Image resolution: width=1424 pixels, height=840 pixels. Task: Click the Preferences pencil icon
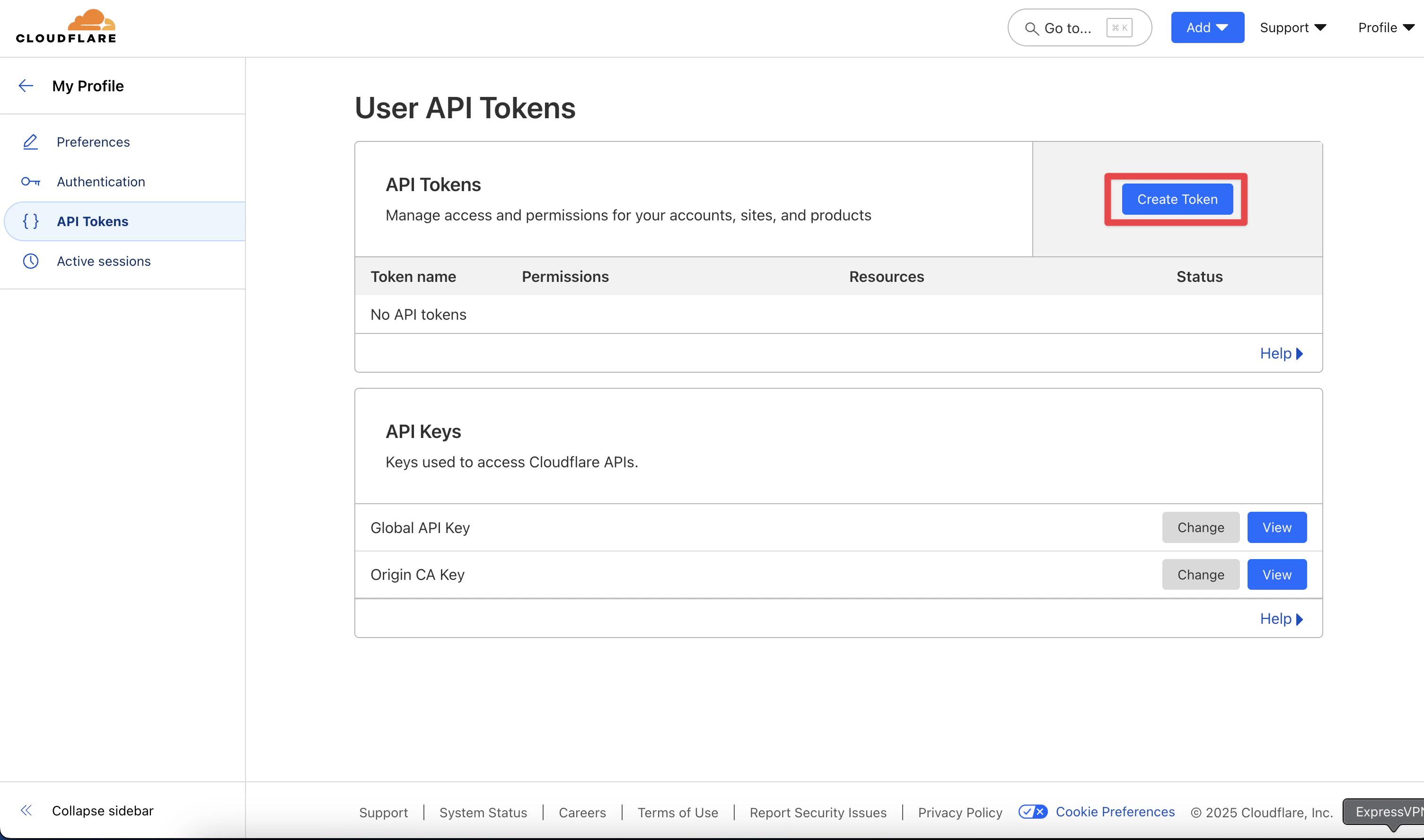coord(31,142)
